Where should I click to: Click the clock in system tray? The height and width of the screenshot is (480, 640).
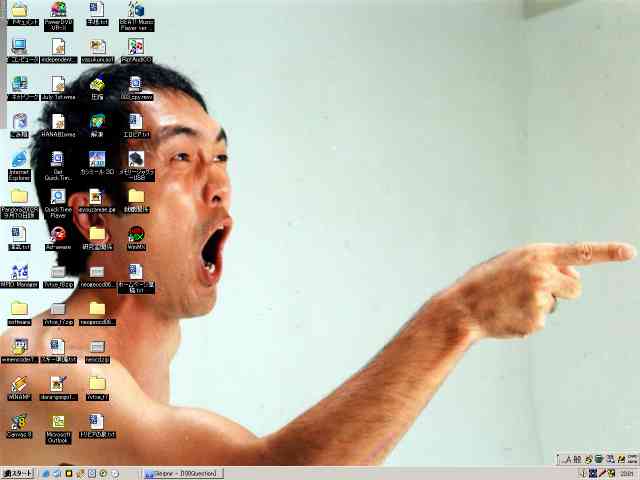click(x=626, y=473)
